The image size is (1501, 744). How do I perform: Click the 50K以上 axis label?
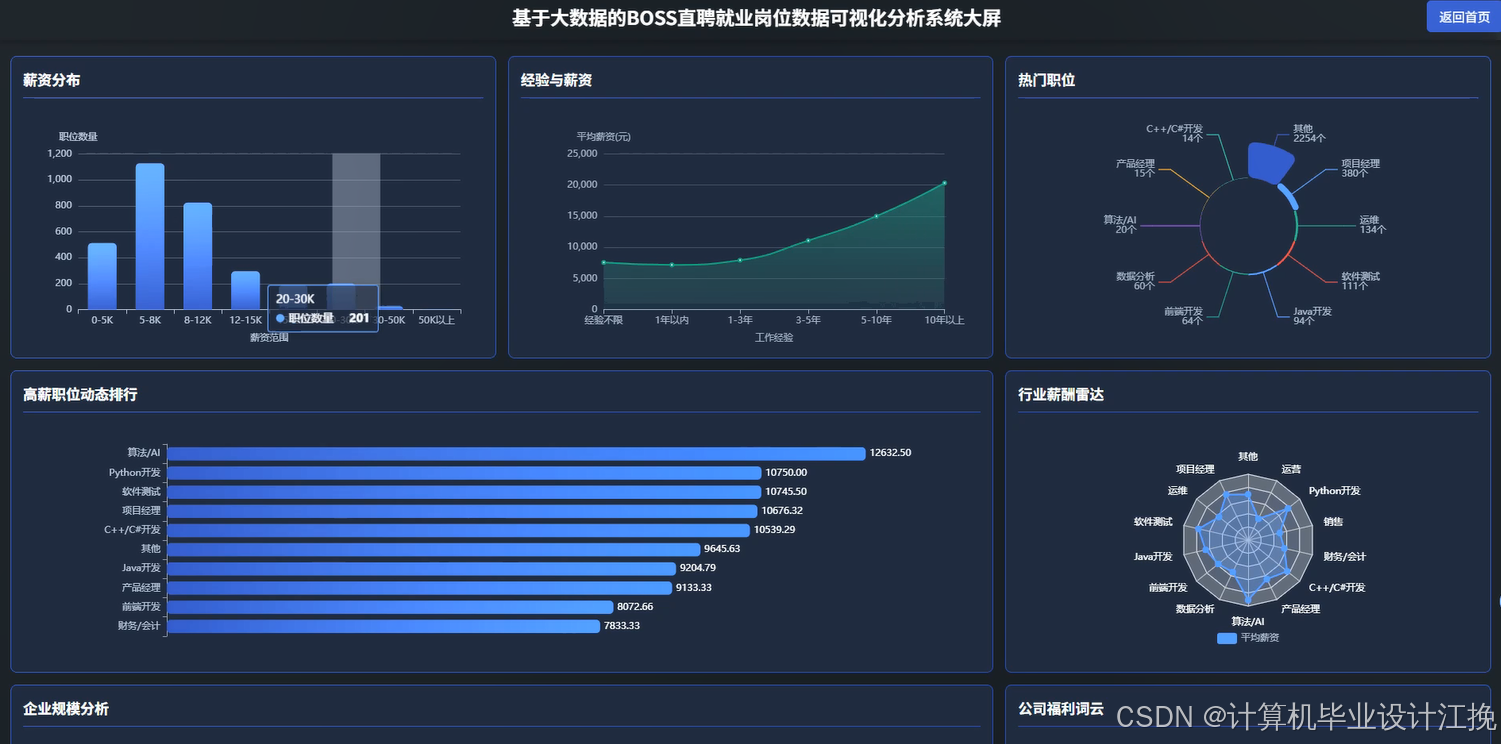click(436, 320)
